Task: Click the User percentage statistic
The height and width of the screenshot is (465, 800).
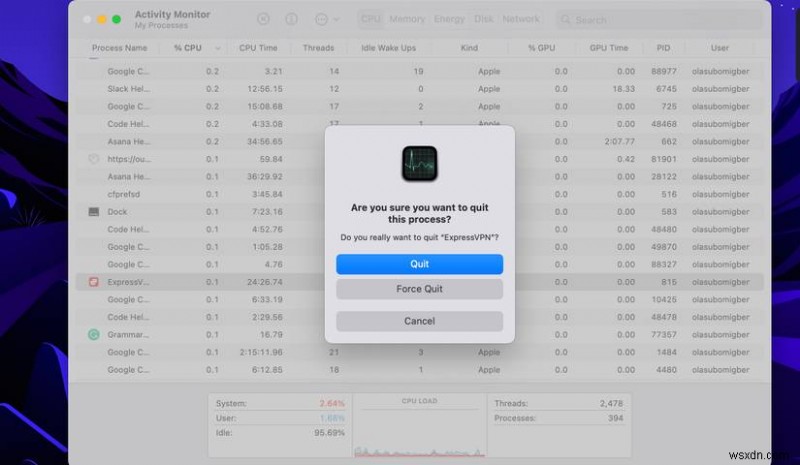Action: click(280, 418)
